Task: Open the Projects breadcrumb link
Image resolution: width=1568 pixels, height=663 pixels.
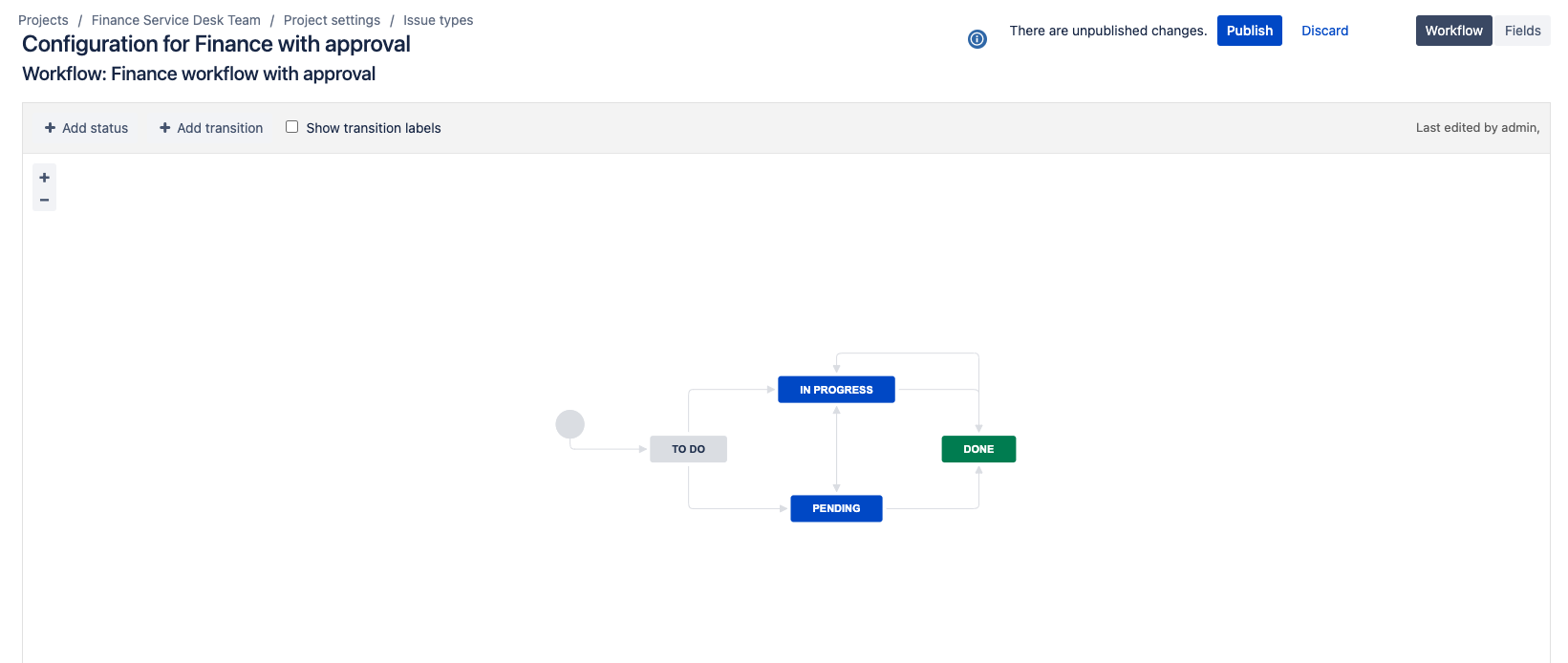Action: (x=43, y=20)
